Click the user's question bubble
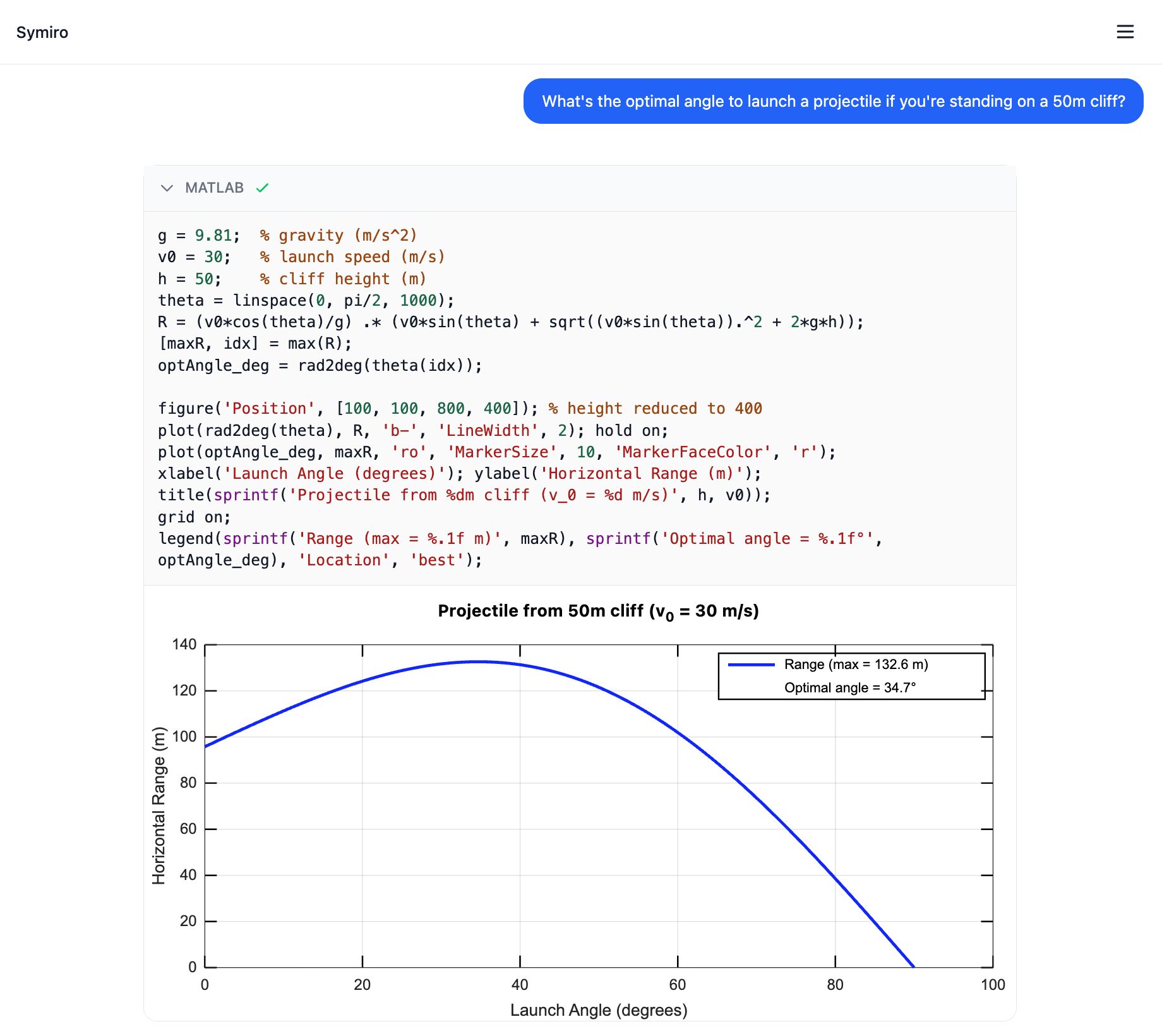The width and height of the screenshot is (1162, 1036). tap(834, 101)
